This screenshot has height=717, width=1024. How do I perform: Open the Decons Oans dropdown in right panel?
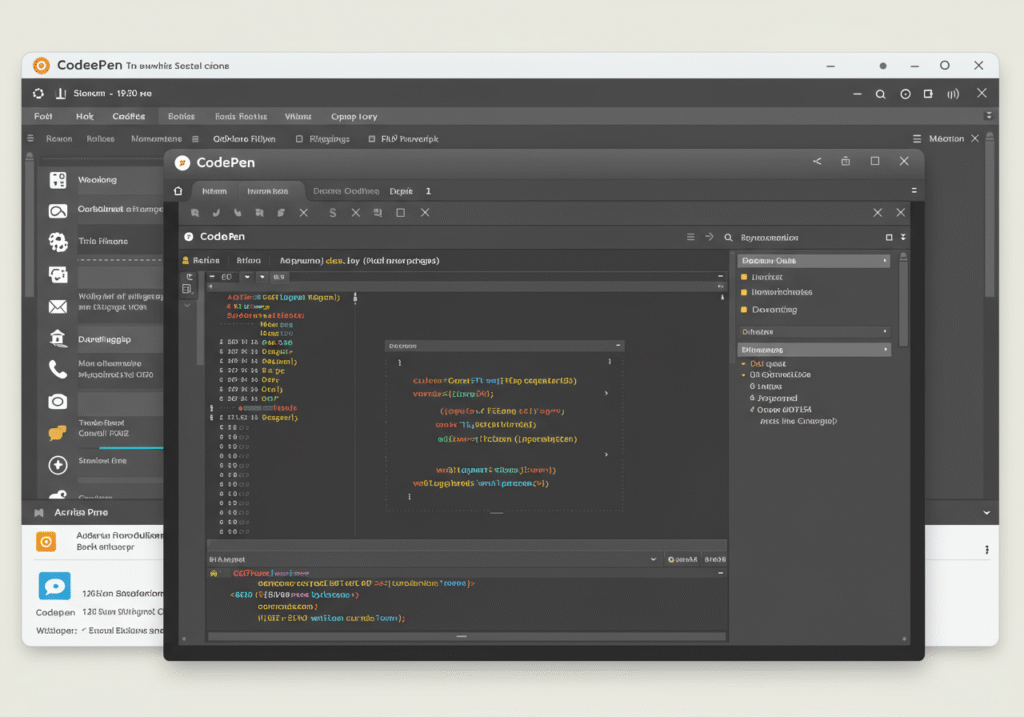point(814,261)
